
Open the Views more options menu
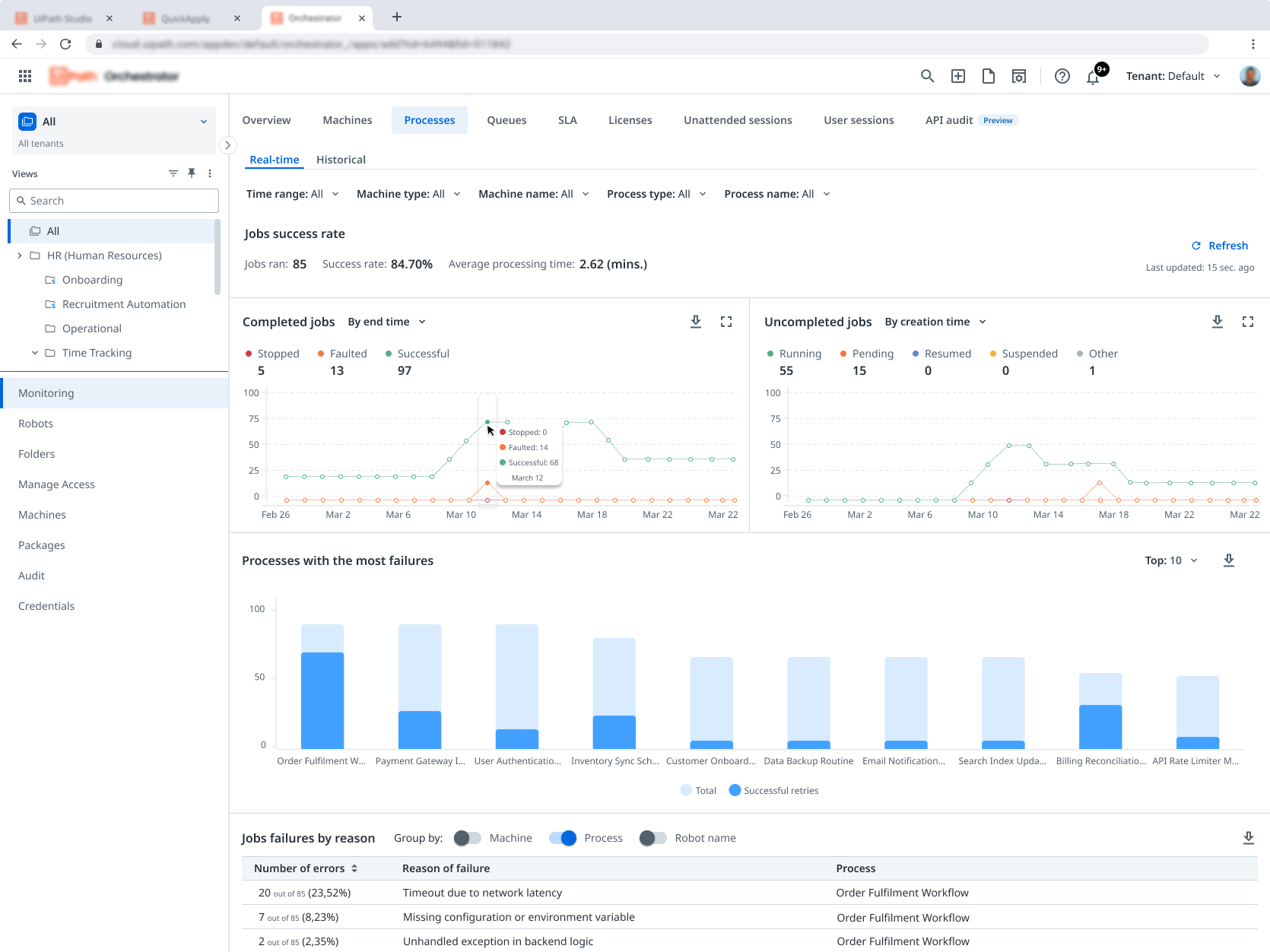click(x=210, y=173)
